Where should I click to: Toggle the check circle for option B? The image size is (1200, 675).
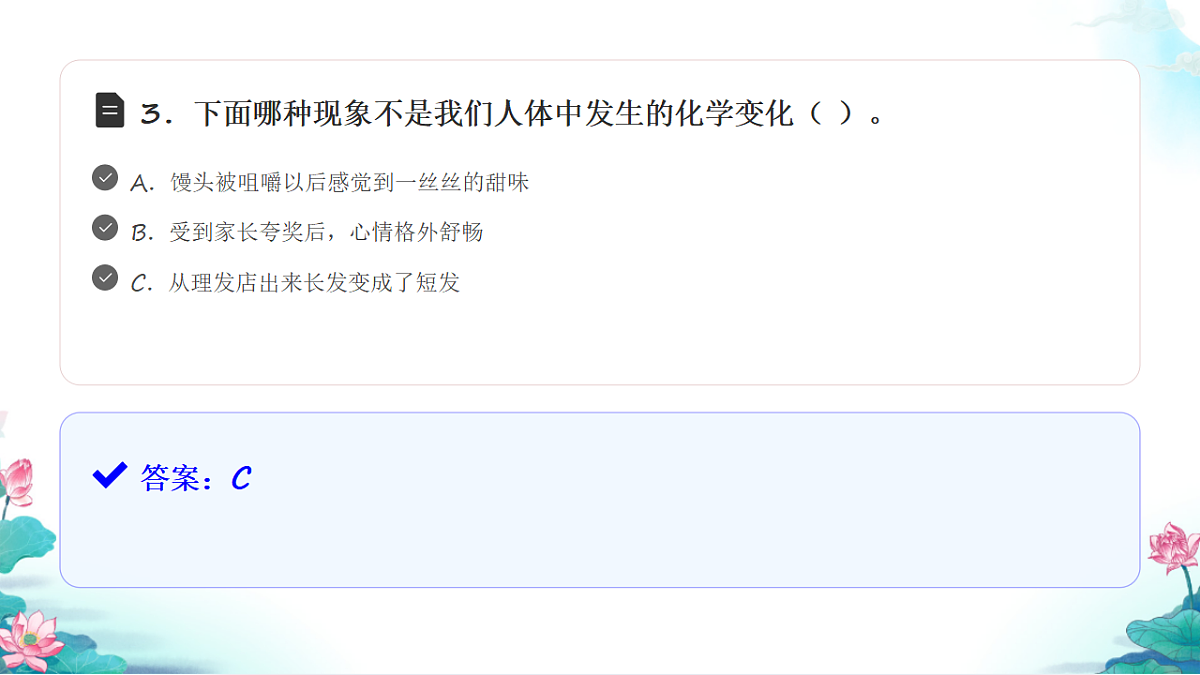click(x=105, y=228)
